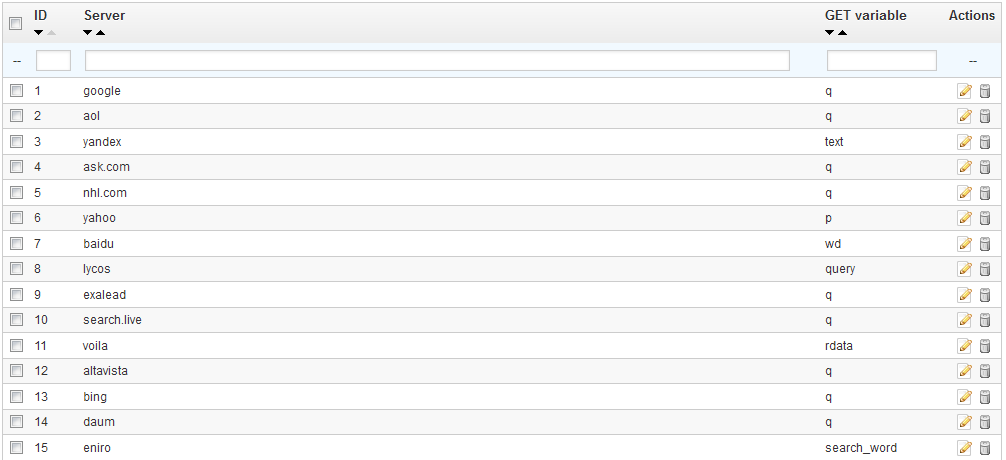Edit the altavista entry

[964, 371]
